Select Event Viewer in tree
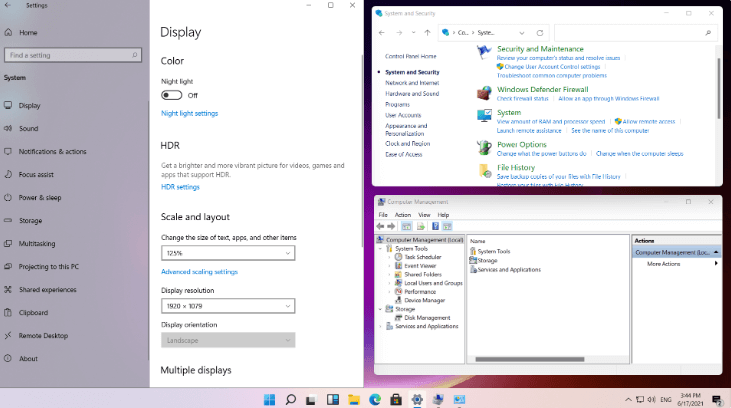731x408 pixels. [420, 266]
